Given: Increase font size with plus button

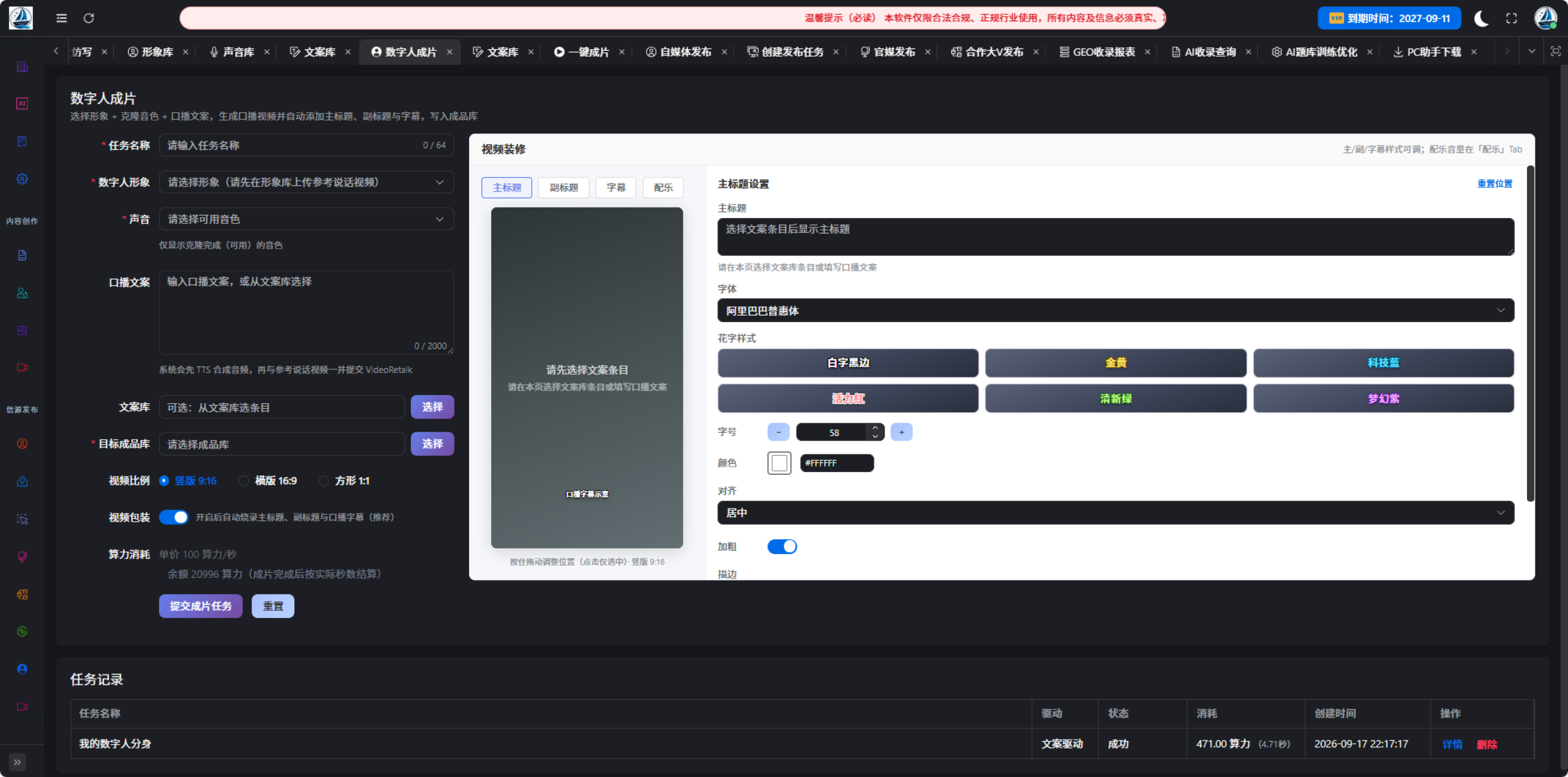Looking at the screenshot, I should click(x=901, y=432).
